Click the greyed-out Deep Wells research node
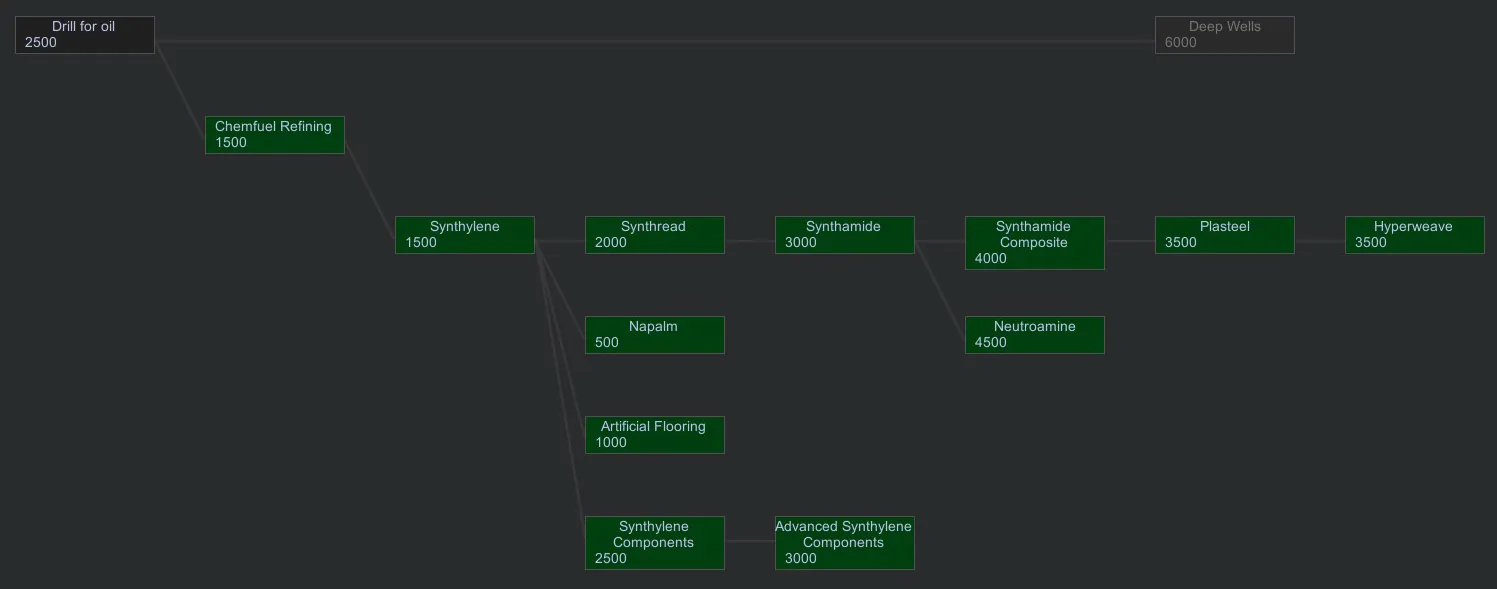The height and width of the screenshot is (589, 1497). point(1224,35)
